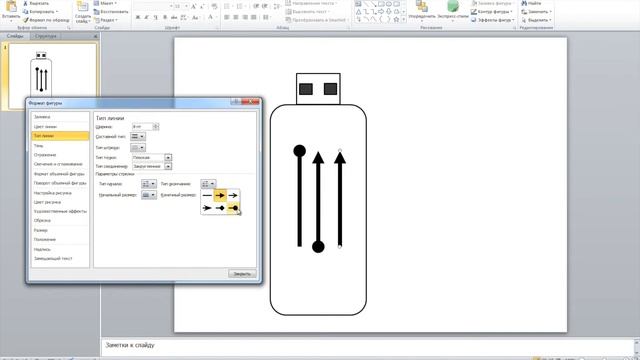This screenshot has height=360, width=640.
Task: Open Alt Text (Замещающий текст) category
Action: click(60, 258)
